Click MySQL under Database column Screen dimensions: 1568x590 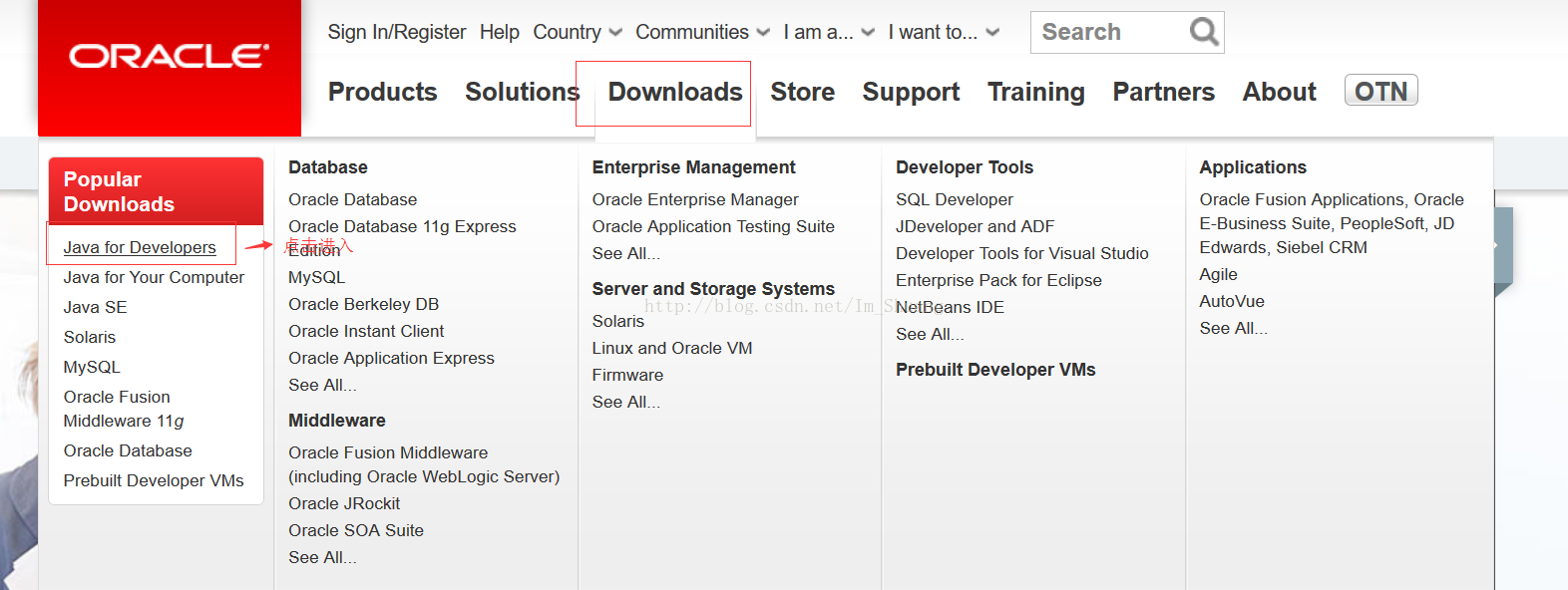pyautogui.click(x=316, y=277)
